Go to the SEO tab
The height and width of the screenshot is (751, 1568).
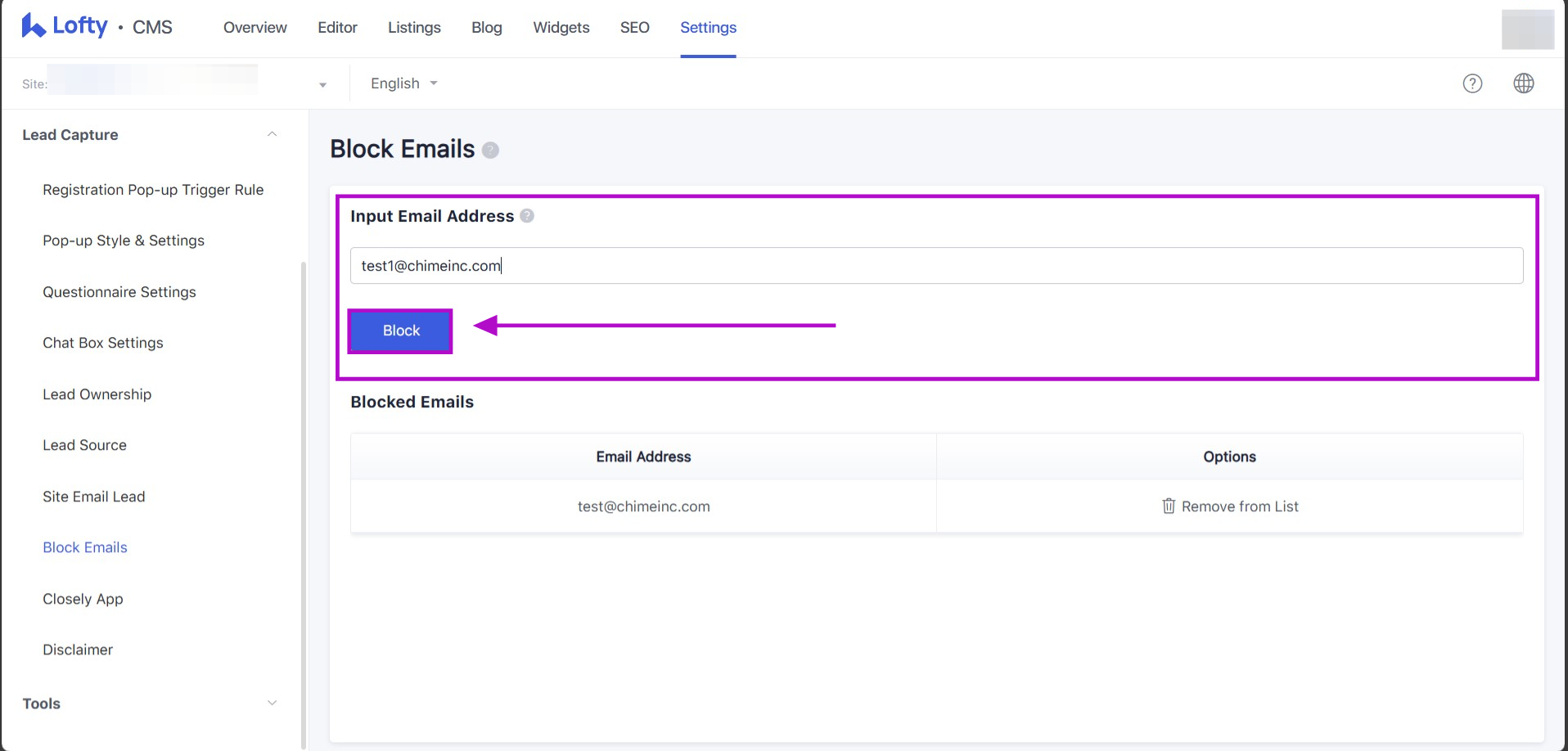[x=634, y=28]
